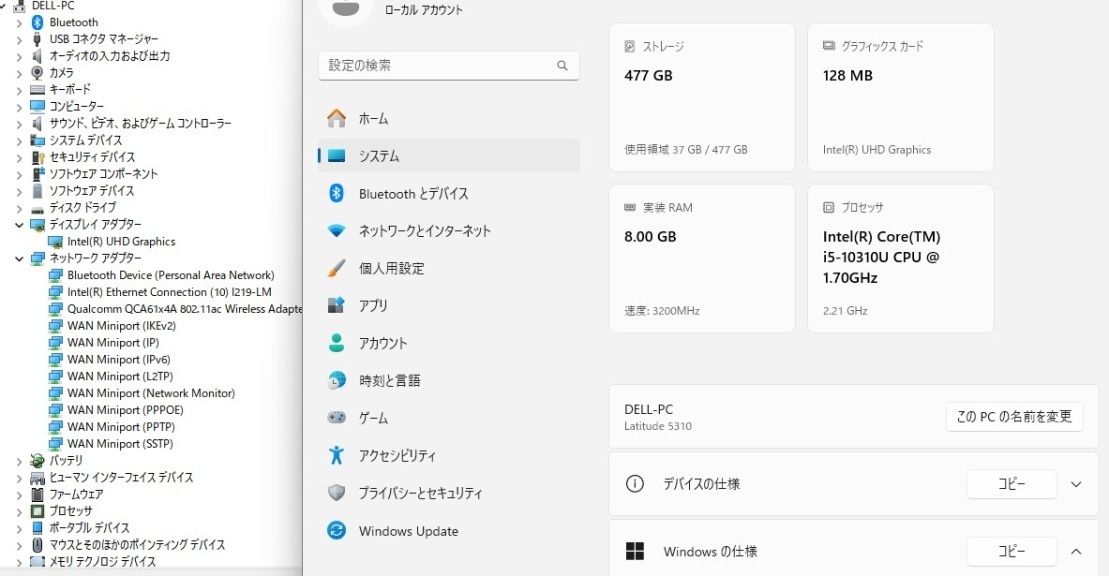Image resolution: width=1109 pixels, height=576 pixels.
Task: Click the ホーム house icon
Action: (337, 118)
